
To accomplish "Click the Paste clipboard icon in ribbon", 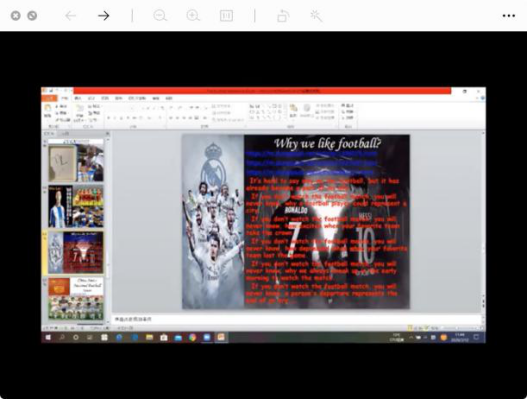I will point(47,111).
